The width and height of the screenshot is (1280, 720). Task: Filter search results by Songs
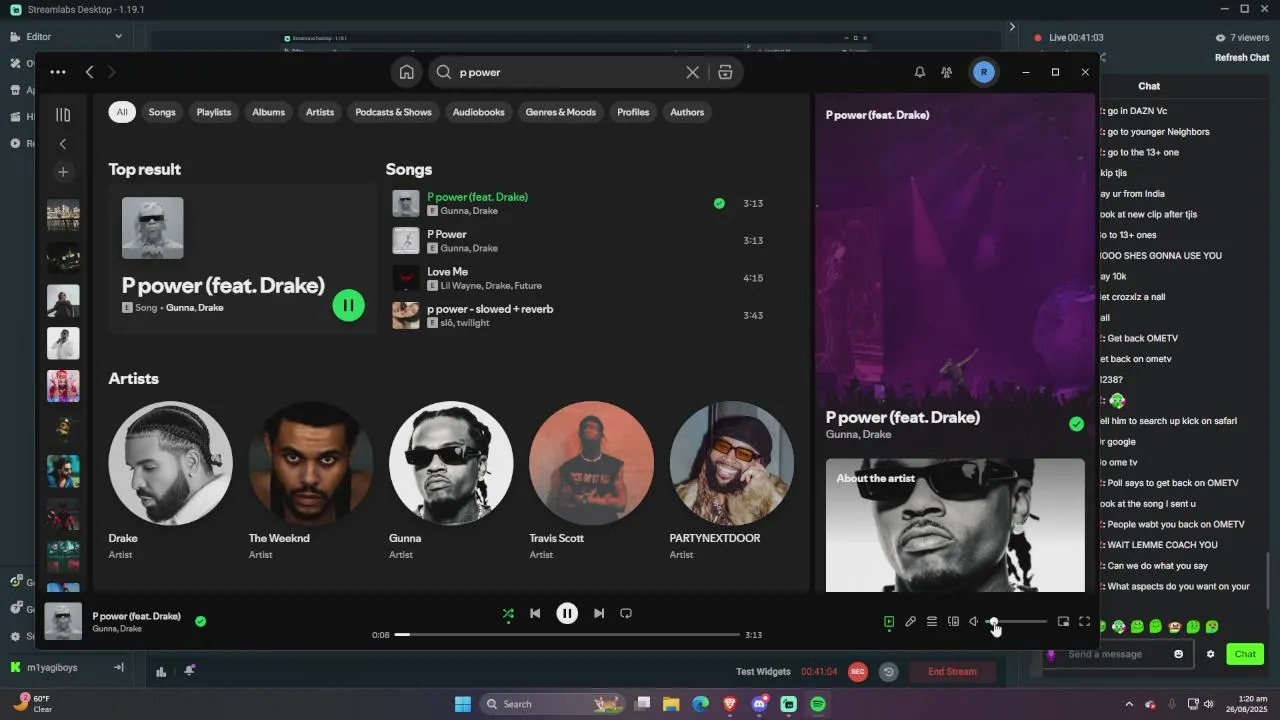pyautogui.click(x=162, y=112)
